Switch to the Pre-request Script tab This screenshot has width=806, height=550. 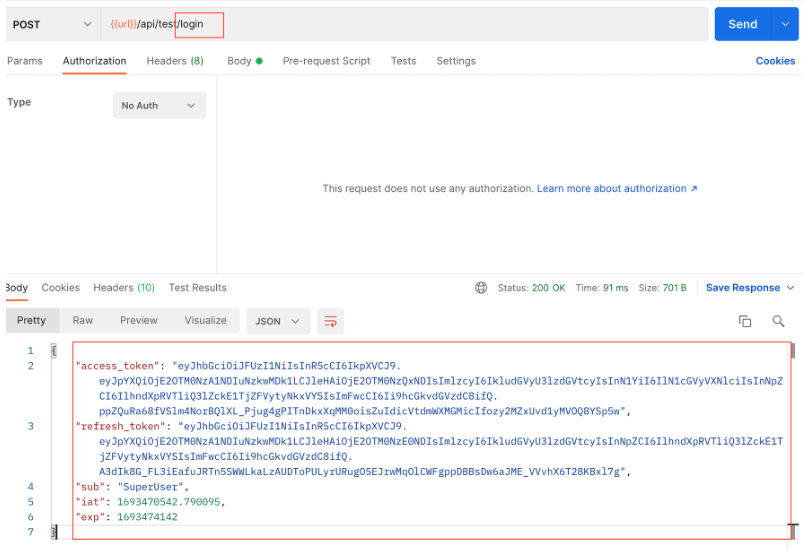[326, 61]
